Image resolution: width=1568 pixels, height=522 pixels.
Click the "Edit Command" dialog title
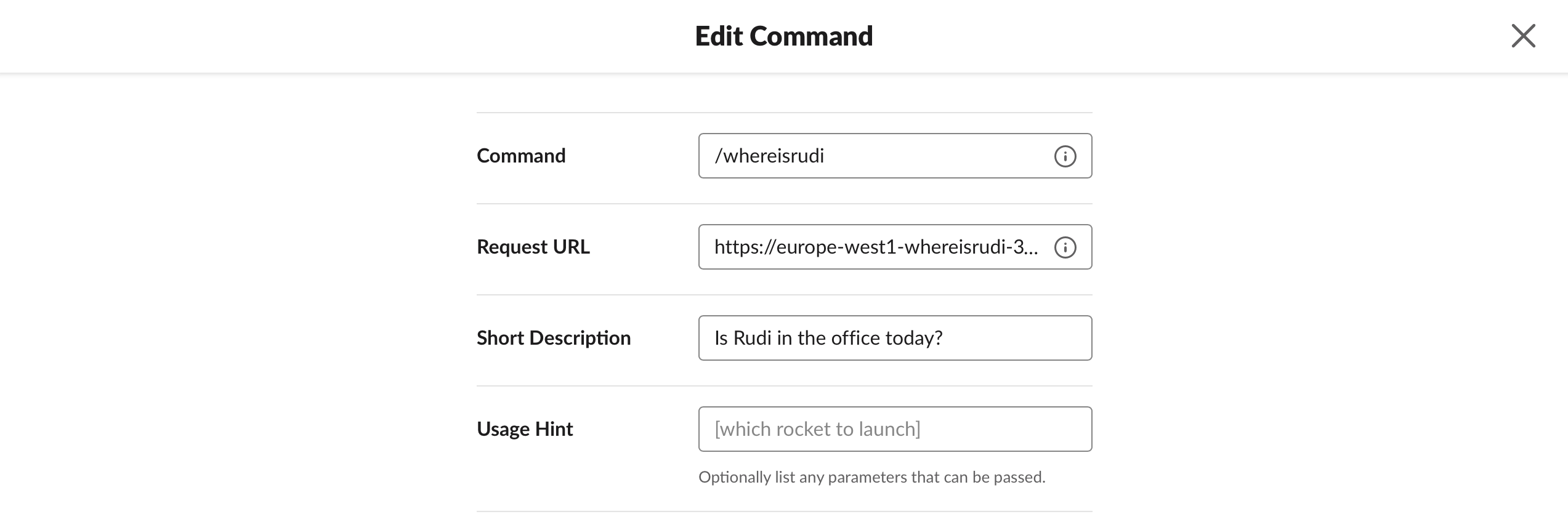click(x=783, y=36)
